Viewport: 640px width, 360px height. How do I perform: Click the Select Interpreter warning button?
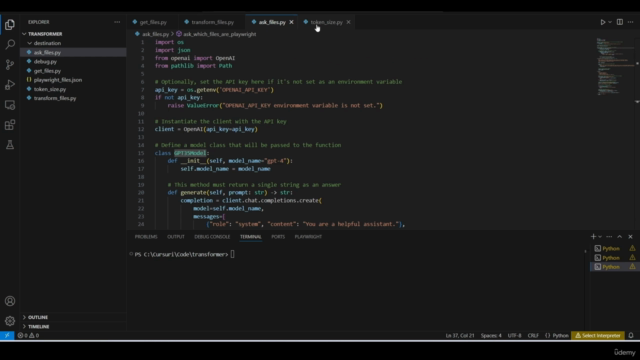pyautogui.click(x=598, y=336)
